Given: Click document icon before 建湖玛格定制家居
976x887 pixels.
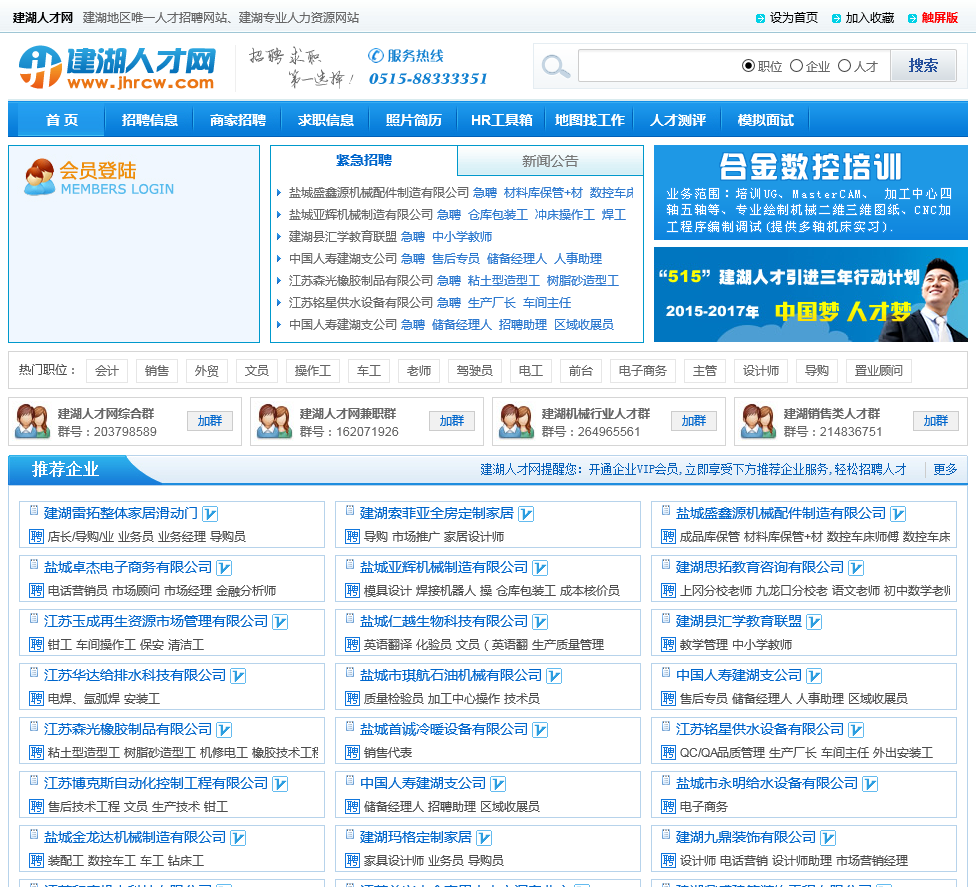Looking at the screenshot, I should pyautogui.click(x=350, y=834).
